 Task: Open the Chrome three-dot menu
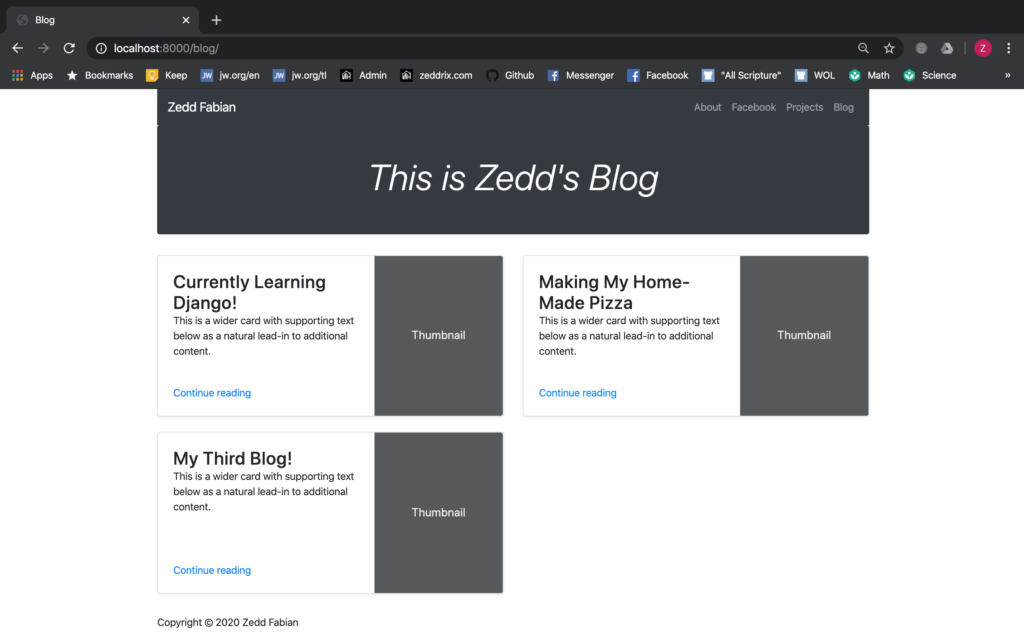tap(1008, 48)
